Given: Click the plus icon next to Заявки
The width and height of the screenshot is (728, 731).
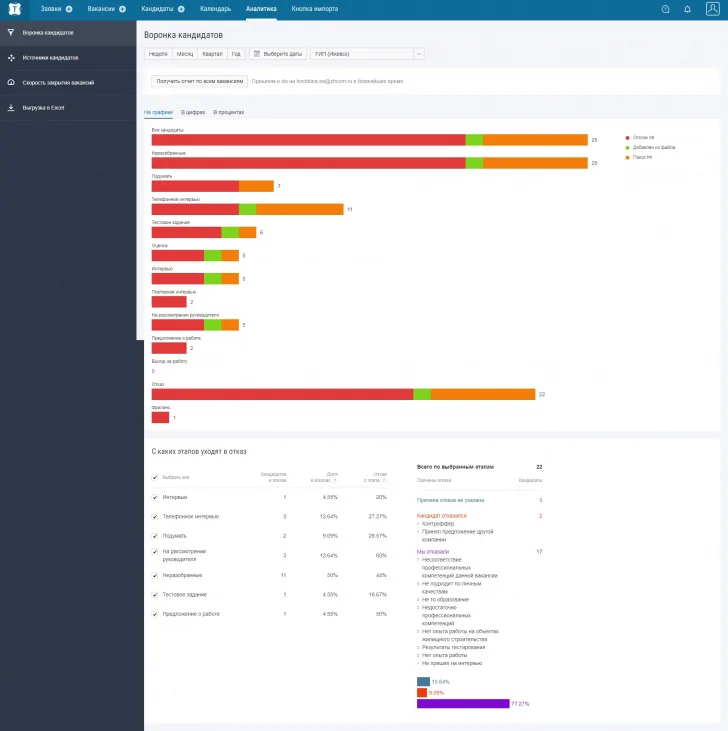Looking at the screenshot, I should point(69,9).
